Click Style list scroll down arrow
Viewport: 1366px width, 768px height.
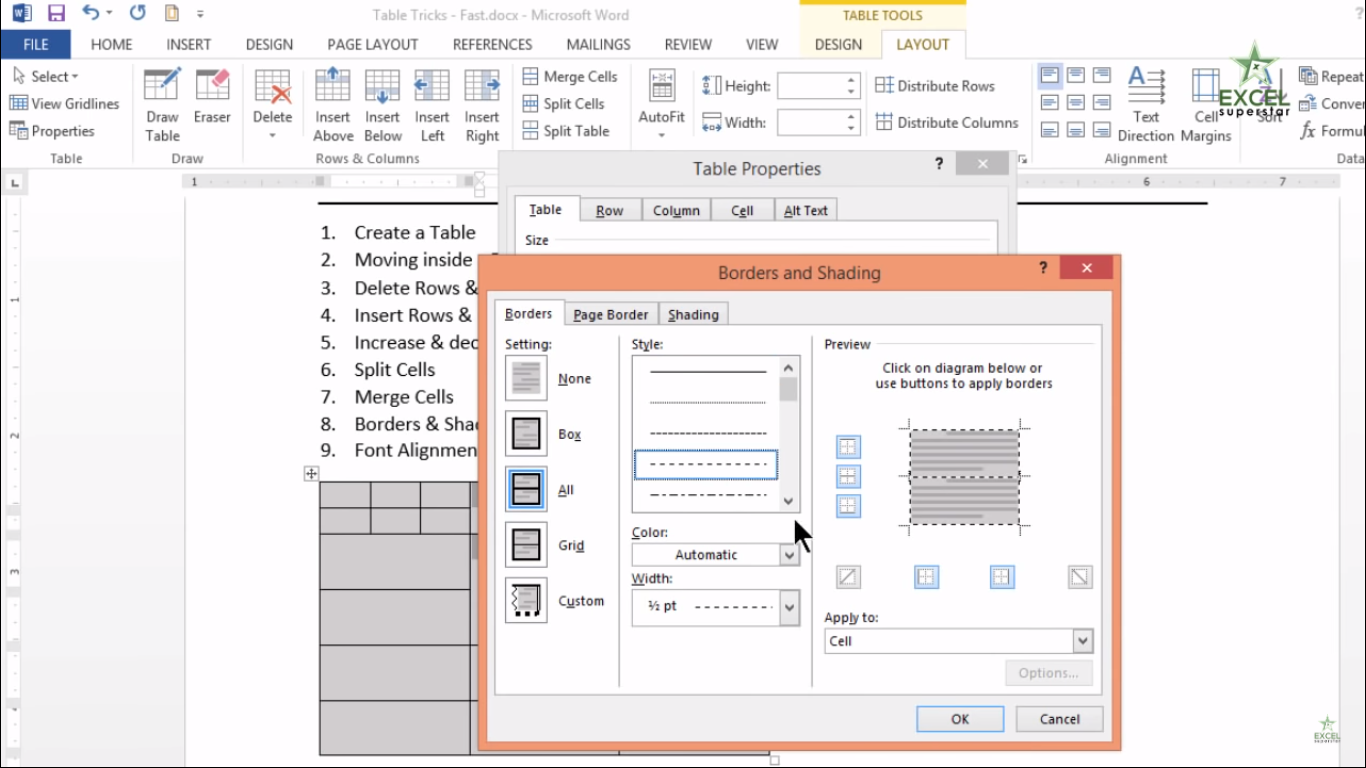pyautogui.click(x=789, y=502)
